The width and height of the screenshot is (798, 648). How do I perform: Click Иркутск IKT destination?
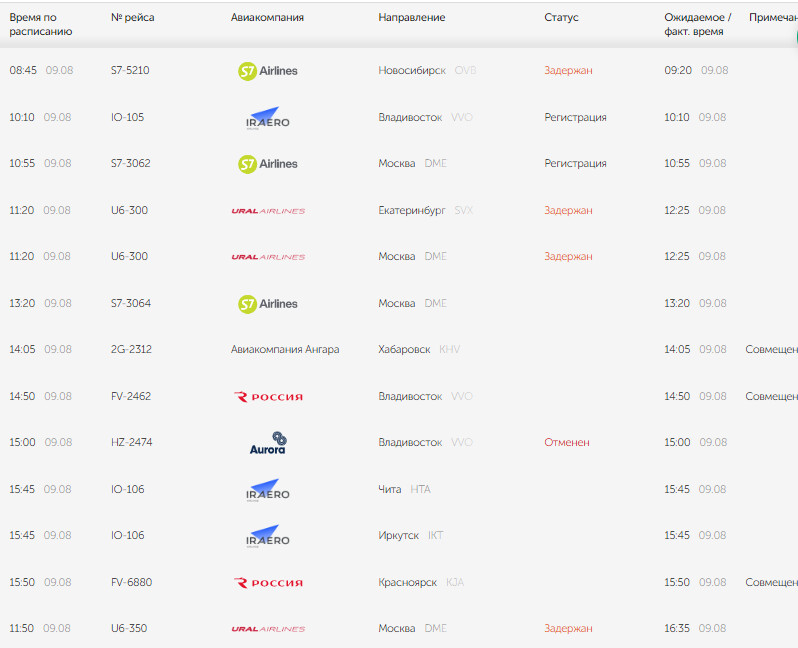[x=411, y=536]
